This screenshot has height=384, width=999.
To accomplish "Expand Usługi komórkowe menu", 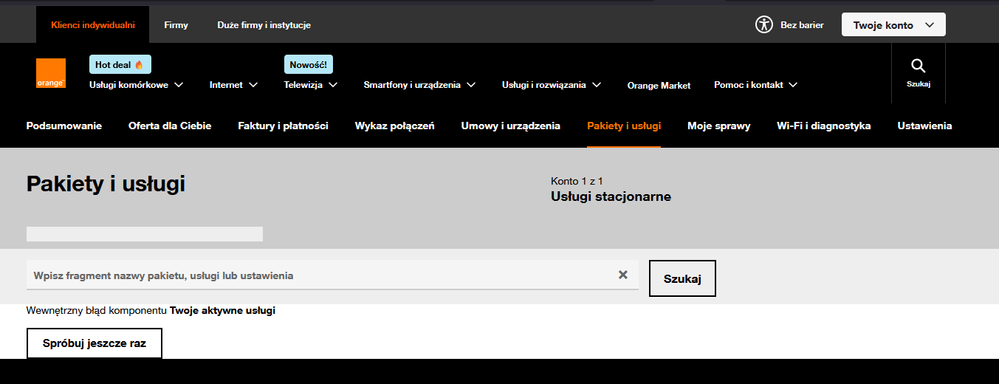I will pos(136,85).
